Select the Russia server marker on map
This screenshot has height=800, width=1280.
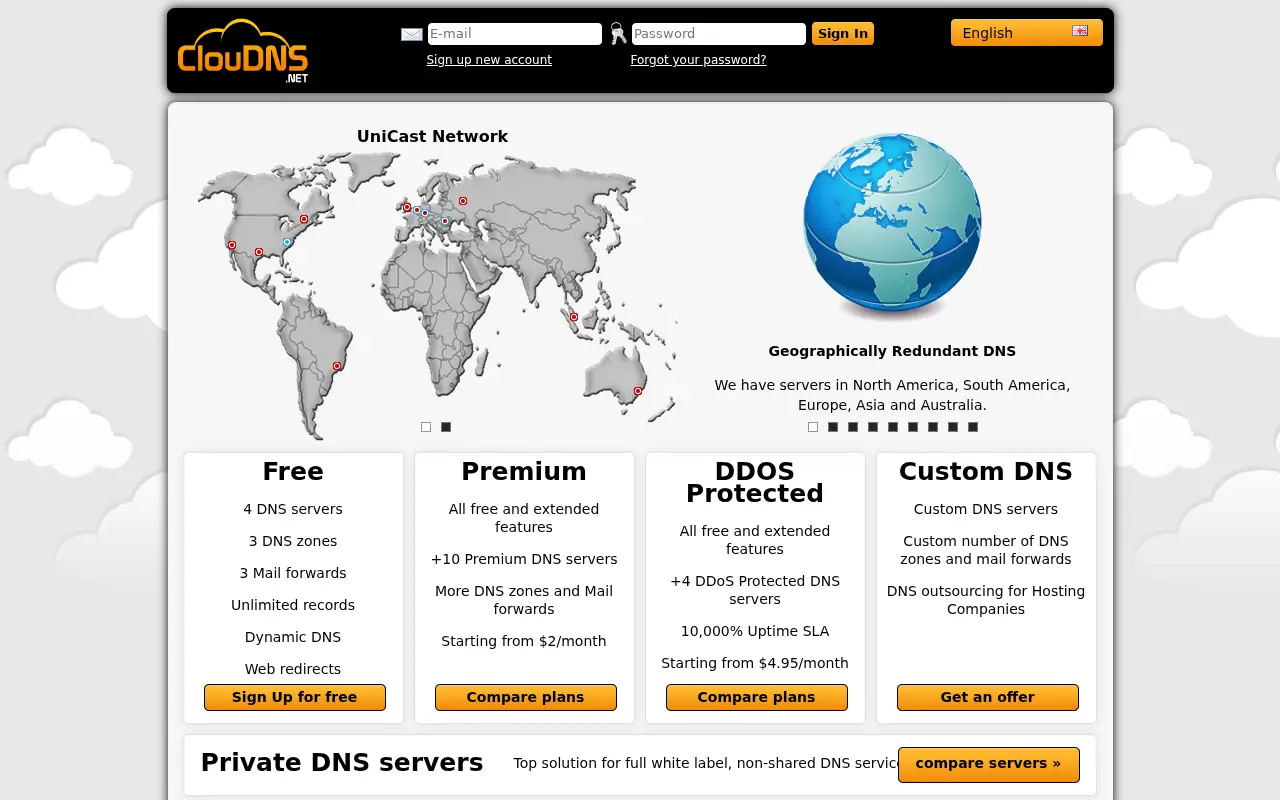[463, 201]
